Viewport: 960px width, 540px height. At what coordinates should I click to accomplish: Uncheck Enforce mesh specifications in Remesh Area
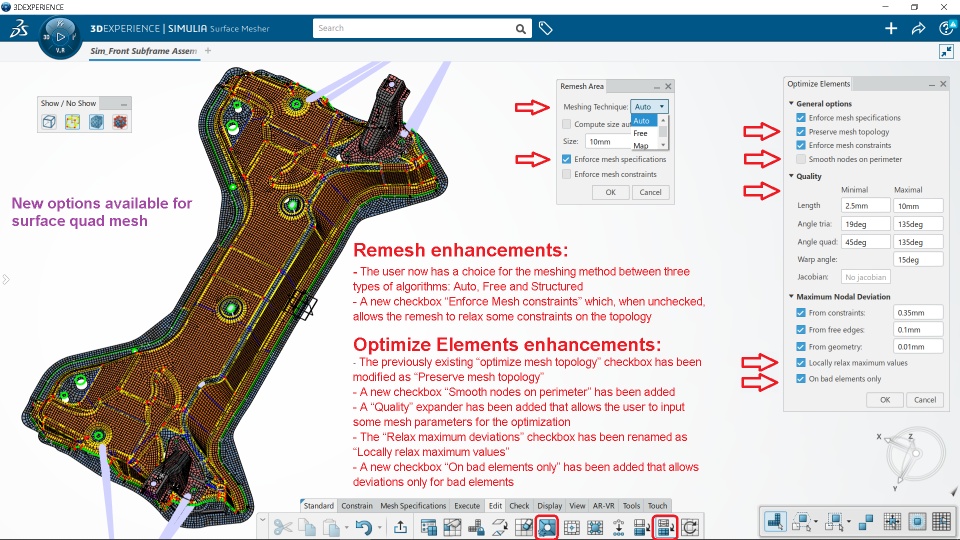[566, 159]
